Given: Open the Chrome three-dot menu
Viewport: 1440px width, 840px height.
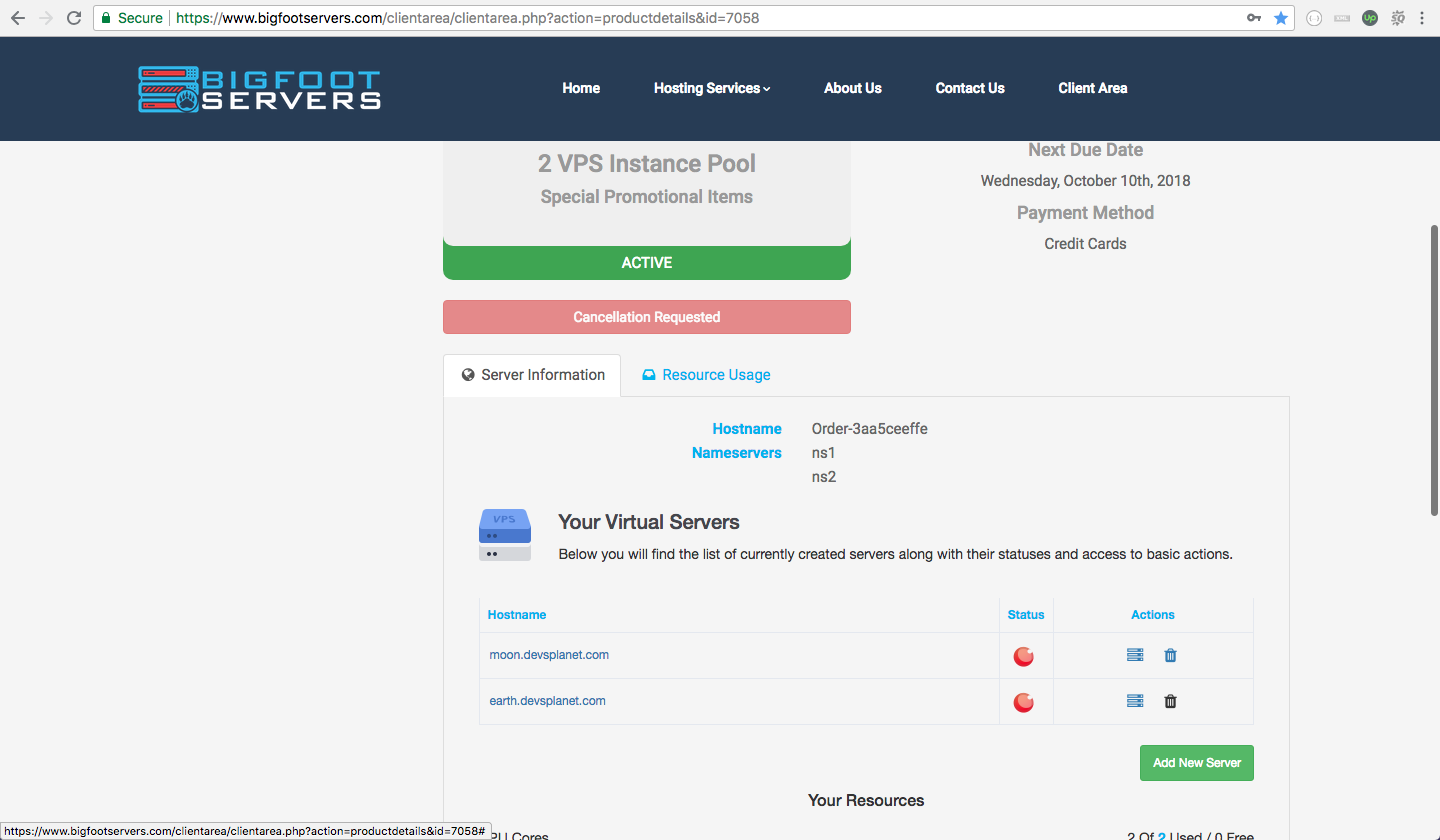Looking at the screenshot, I should click(1422, 18).
